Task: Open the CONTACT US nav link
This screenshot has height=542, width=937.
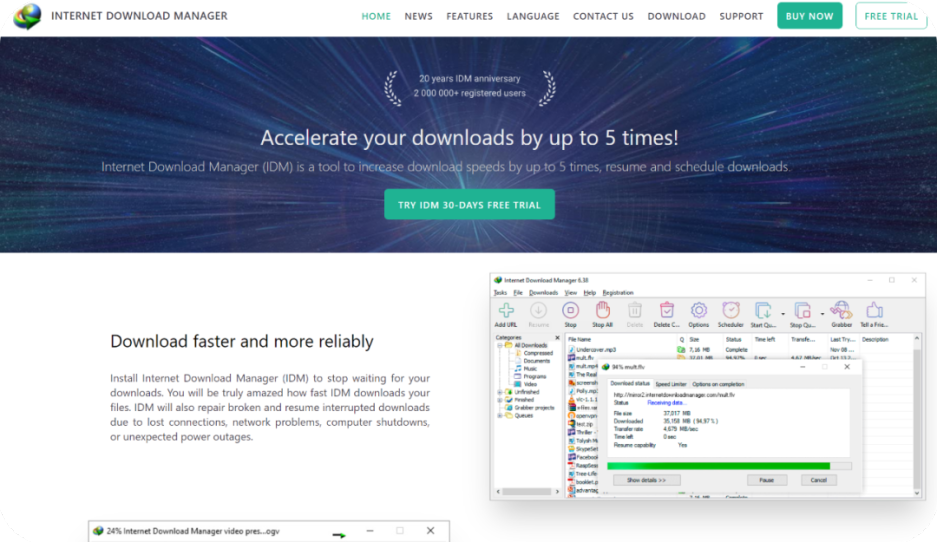Action: 603,16
